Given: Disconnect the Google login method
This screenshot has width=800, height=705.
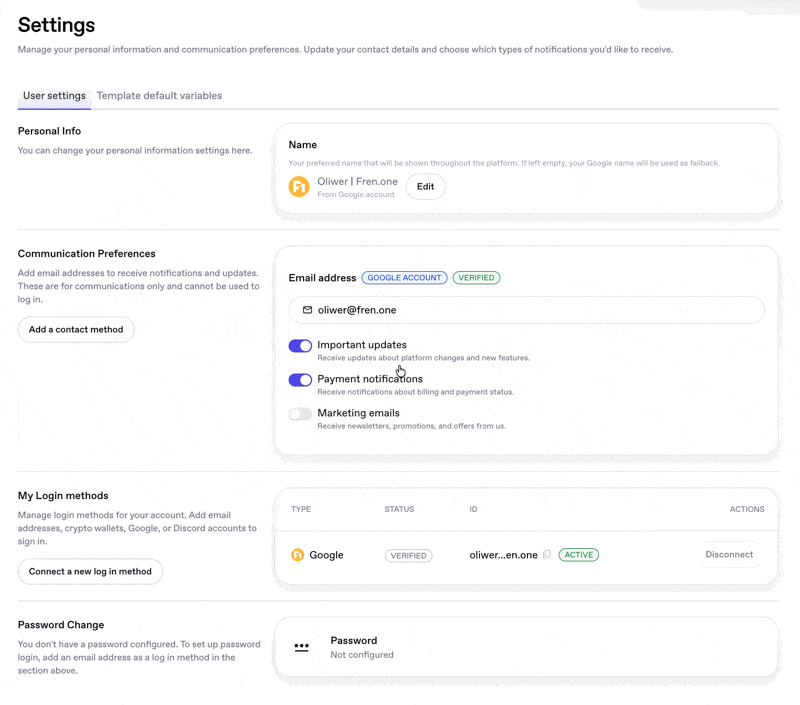Looking at the screenshot, I should tap(729, 555).
